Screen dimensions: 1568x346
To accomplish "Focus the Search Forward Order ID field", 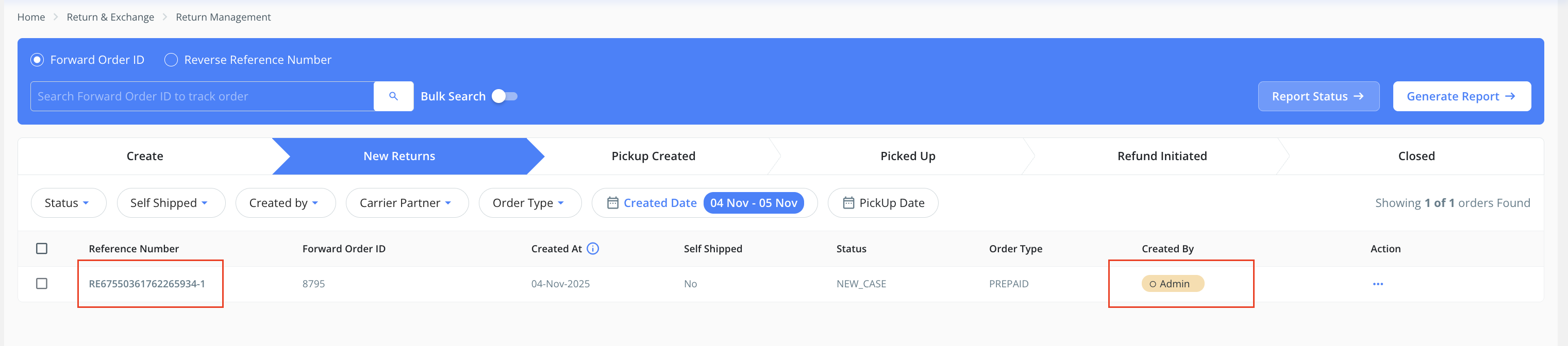I will point(202,96).
